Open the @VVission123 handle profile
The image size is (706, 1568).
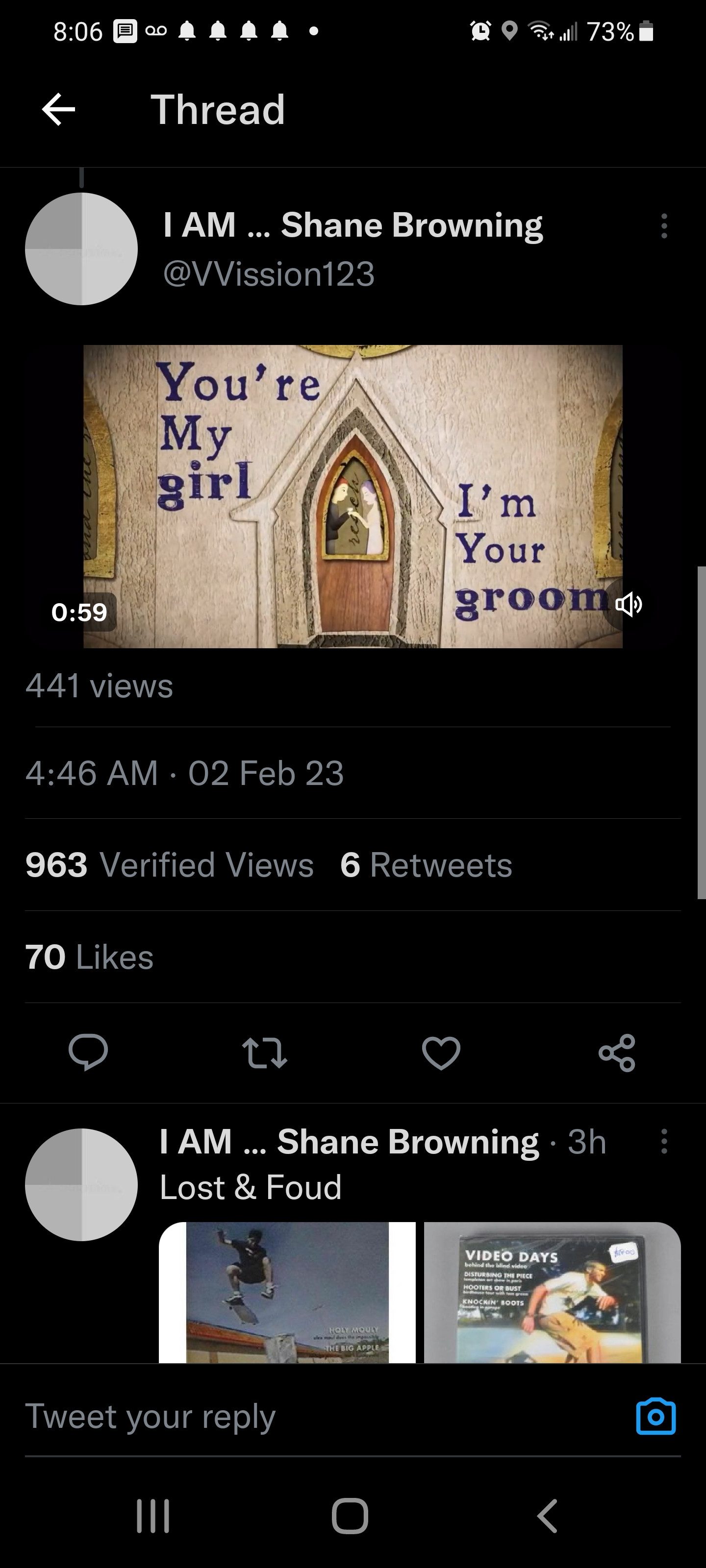[269, 274]
